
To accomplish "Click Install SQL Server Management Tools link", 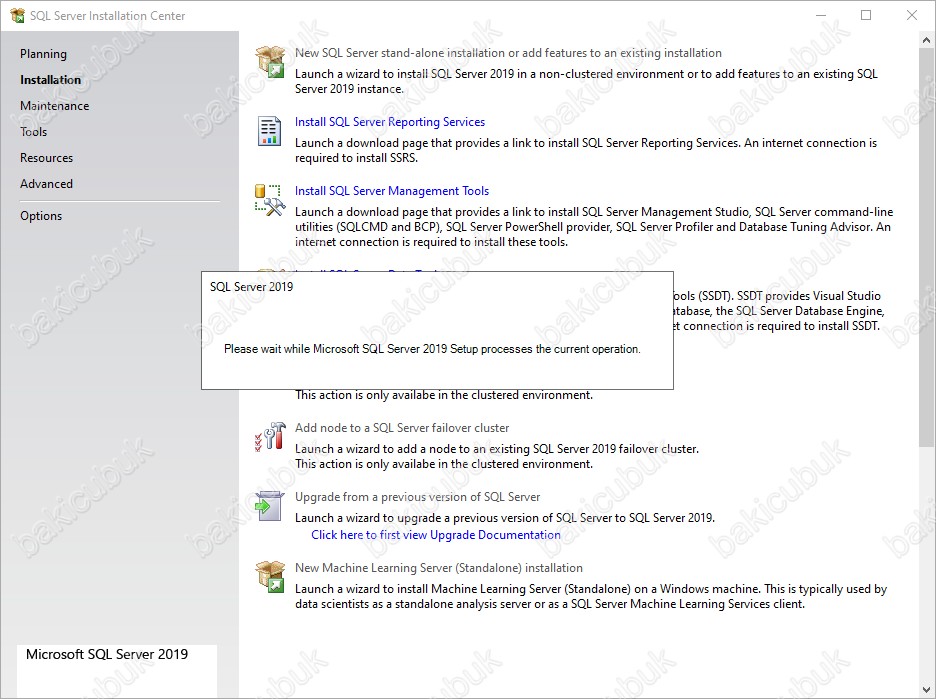I will point(392,190).
